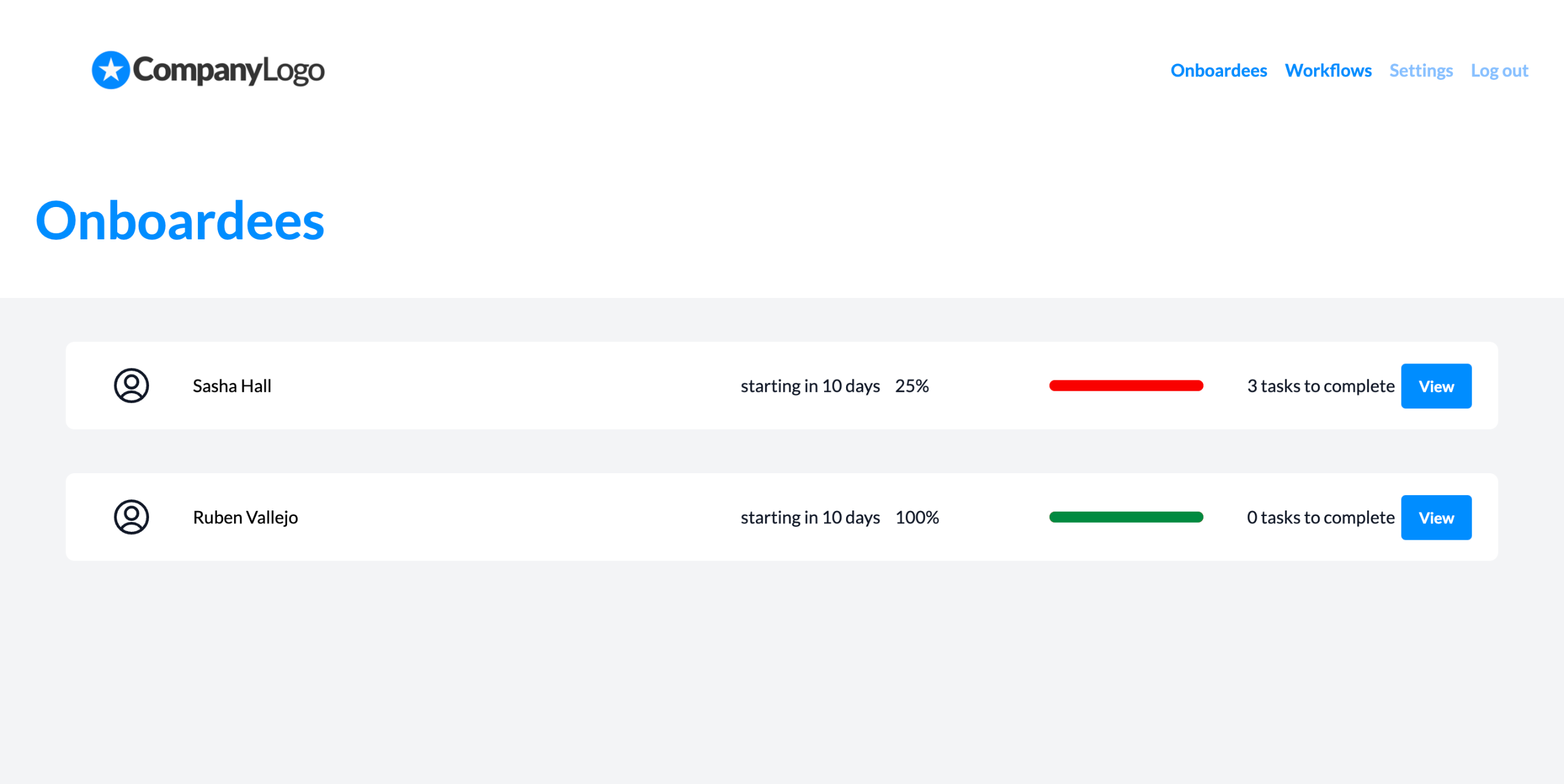
Task: Click Sasha Hall's profile avatar icon
Action: click(131, 385)
